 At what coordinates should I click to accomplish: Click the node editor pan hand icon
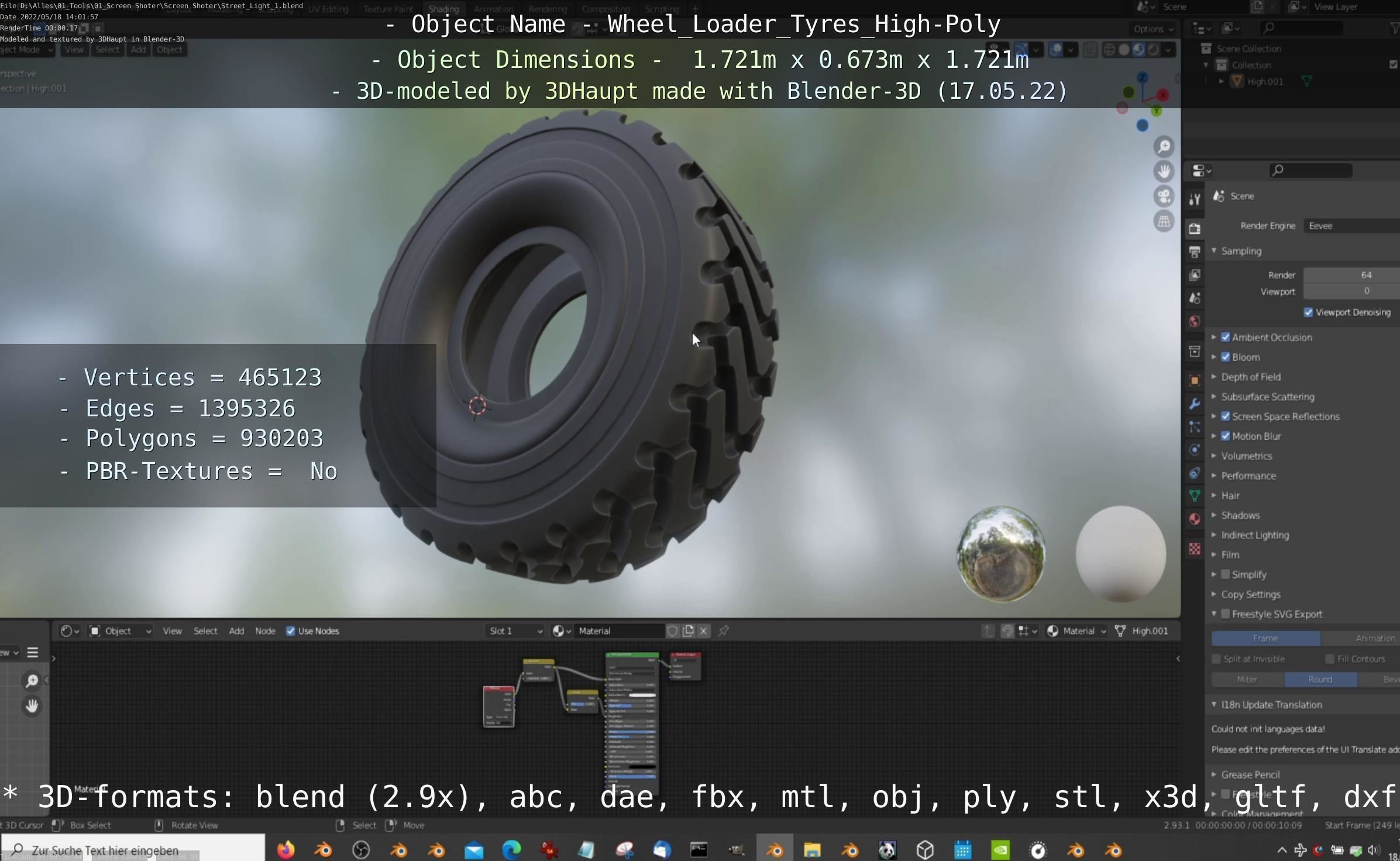[32, 706]
